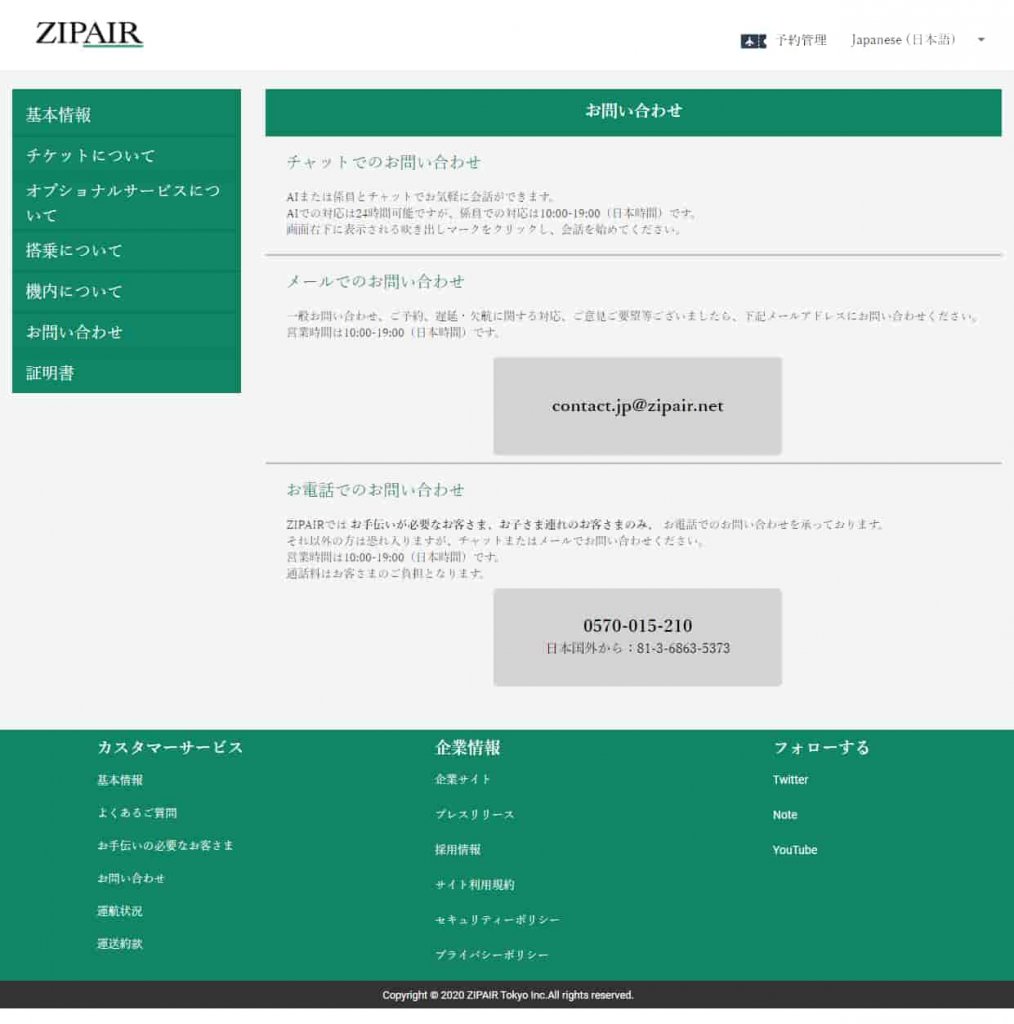1014x1024 pixels.
Task: Click the ZIPAIR logo
Action: [x=89, y=34]
